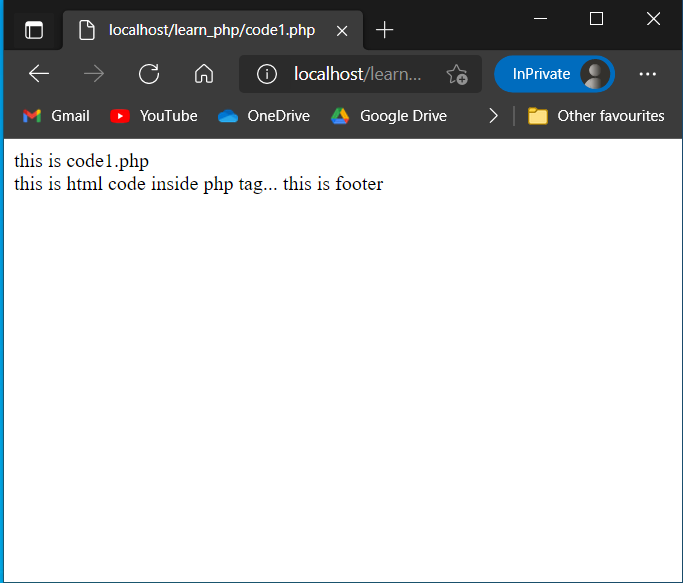Viewport: 683px width, 583px height.
Task: Open the YouTube bookmark
Action: (154, 116)
